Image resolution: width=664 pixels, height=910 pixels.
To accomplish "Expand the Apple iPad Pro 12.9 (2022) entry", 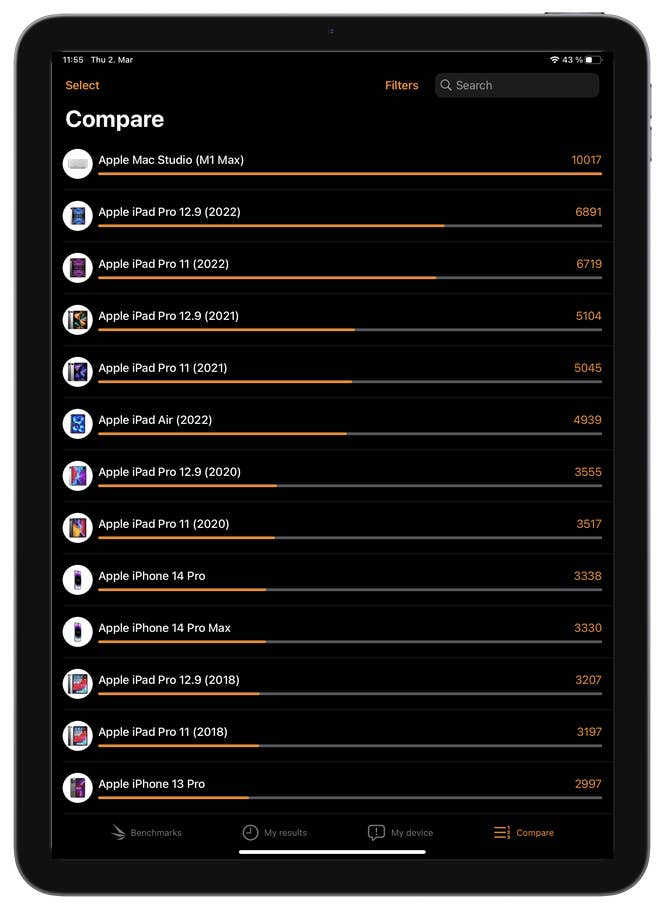I will 330,215.
